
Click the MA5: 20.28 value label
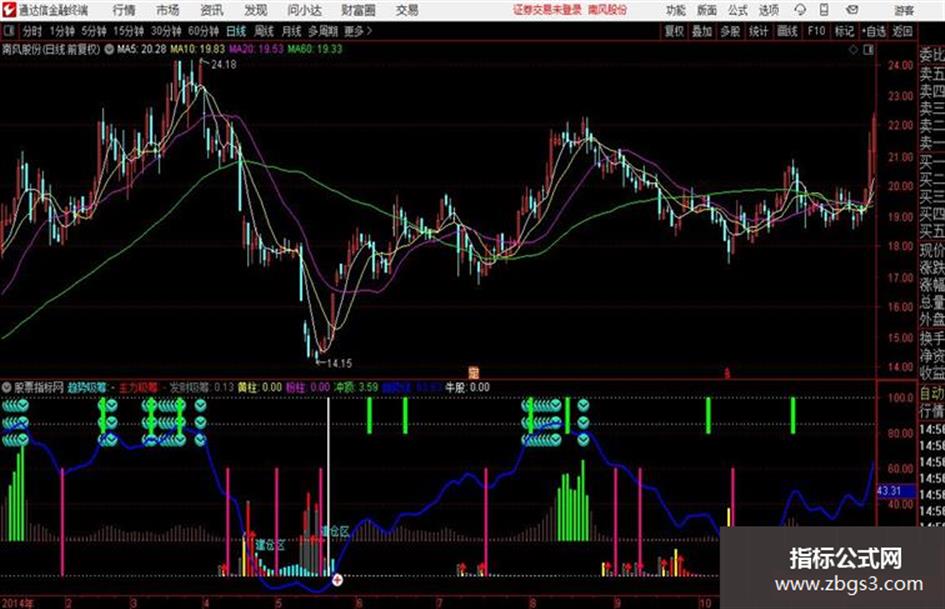142,49
